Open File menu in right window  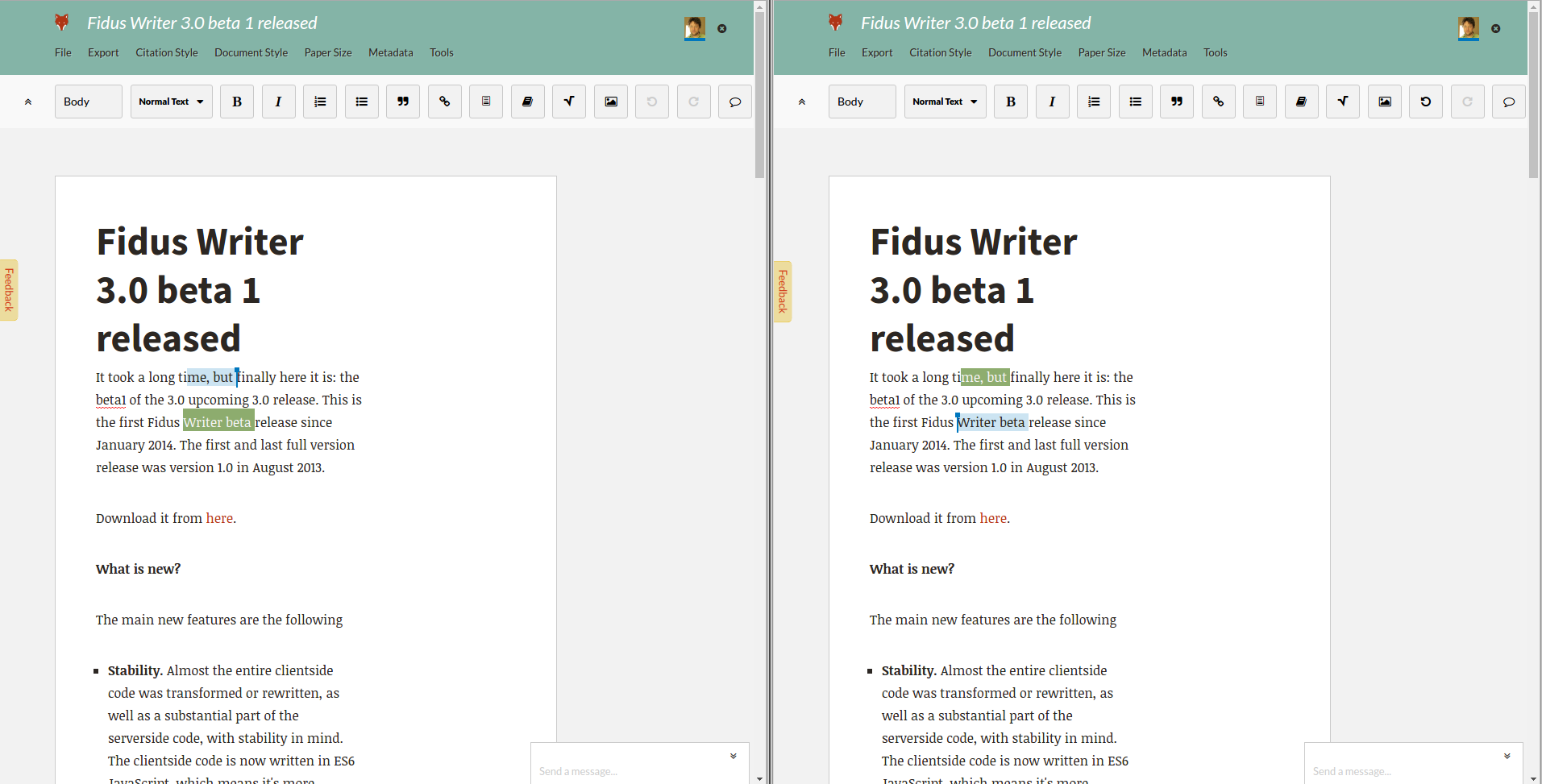click(837, 52)
